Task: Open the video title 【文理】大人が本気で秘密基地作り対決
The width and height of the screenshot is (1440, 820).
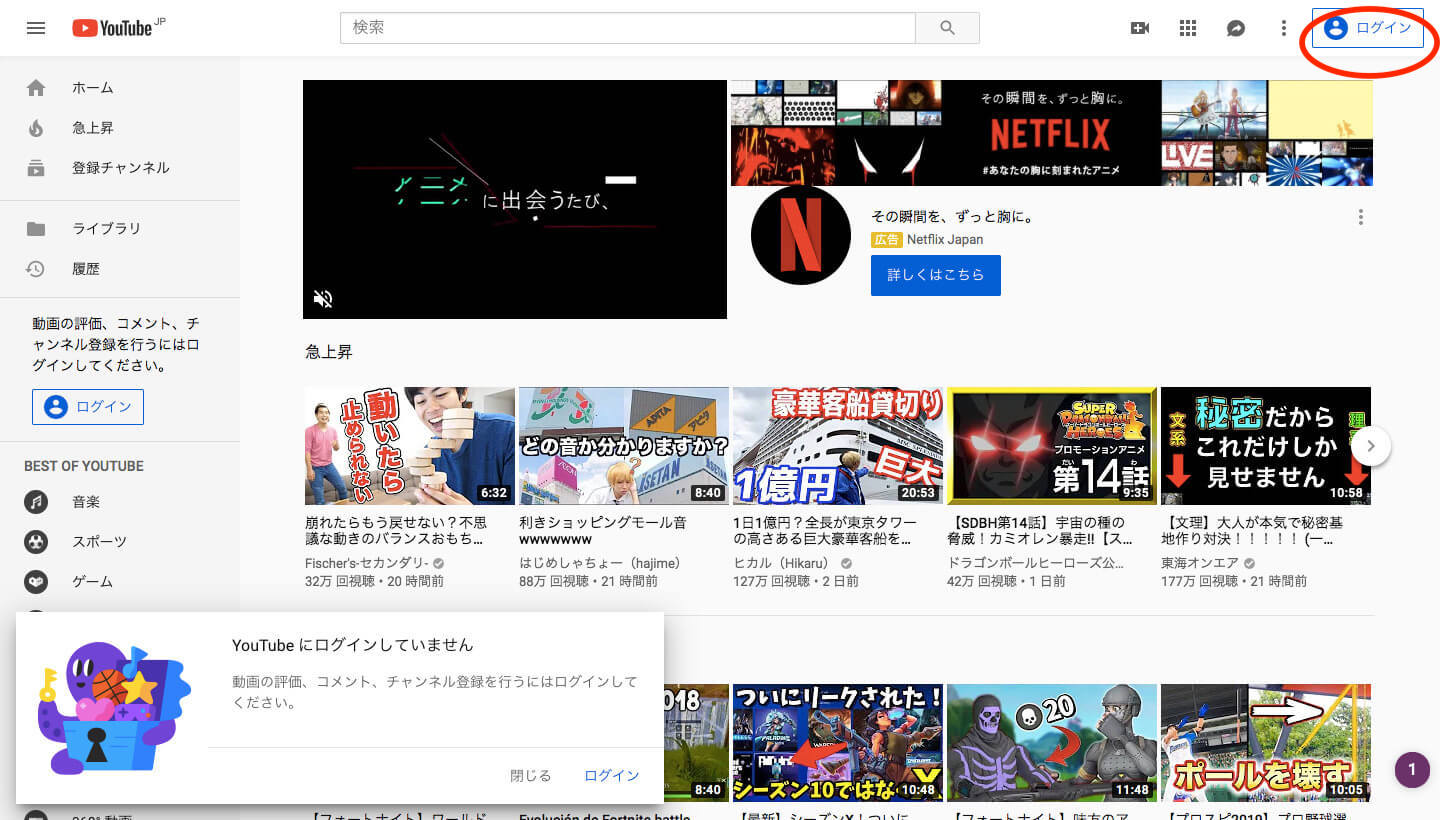Action: point(1254,531)
